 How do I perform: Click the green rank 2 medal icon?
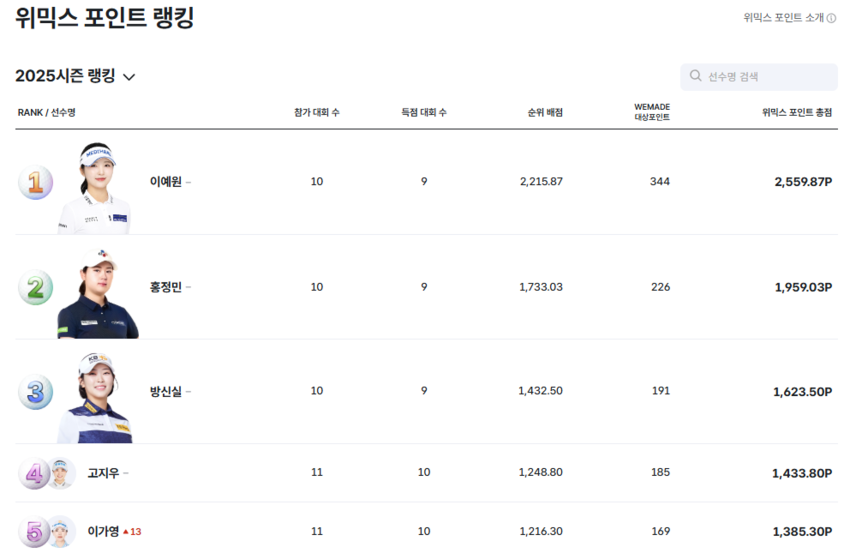pyautogui.click(x=35, y=287)
